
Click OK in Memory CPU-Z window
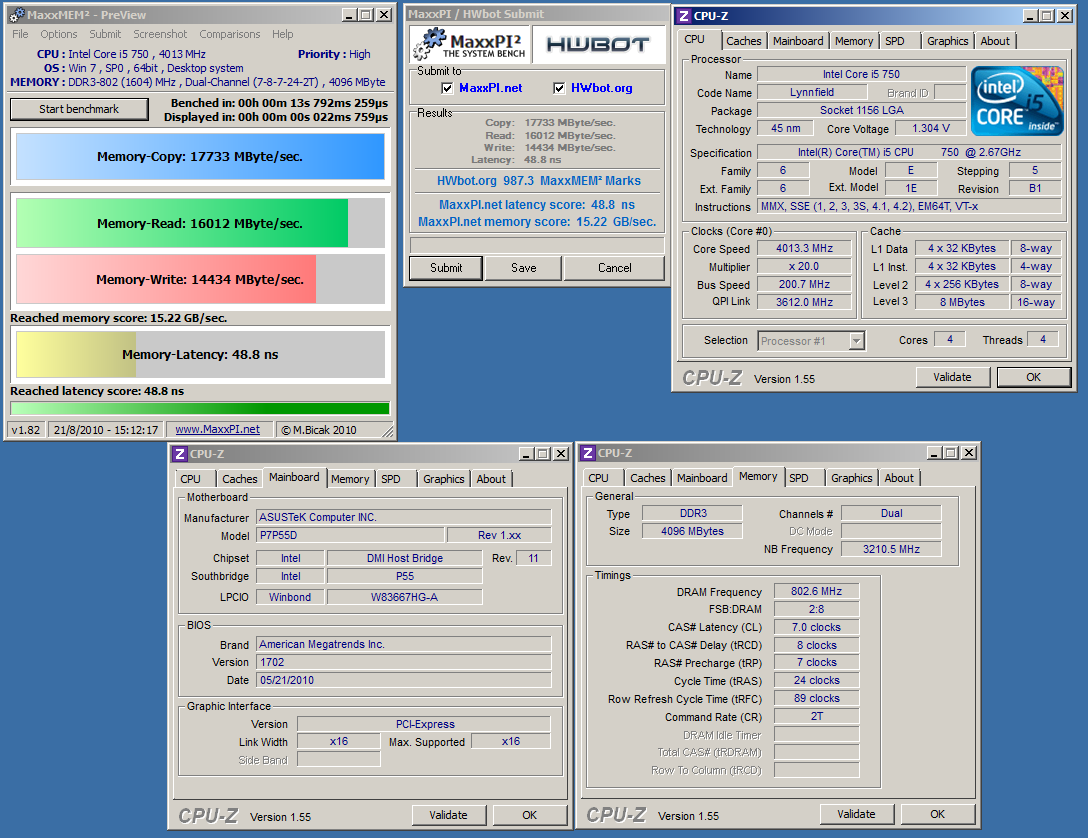[937, 814]
